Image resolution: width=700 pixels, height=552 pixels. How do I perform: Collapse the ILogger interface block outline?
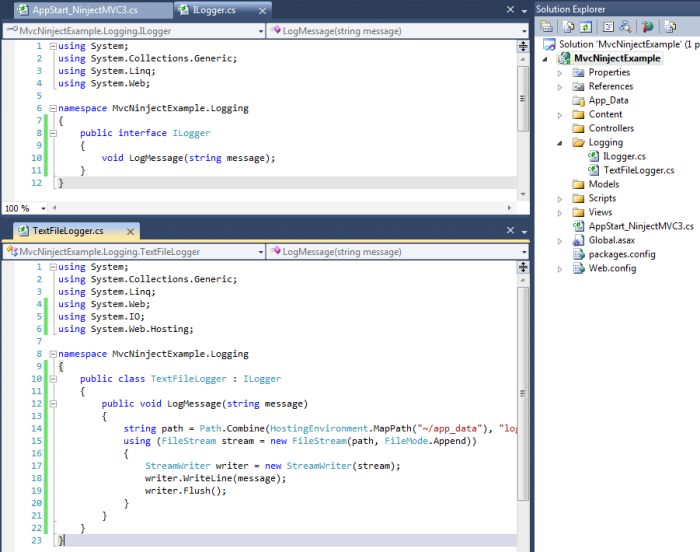click(53, 133)
